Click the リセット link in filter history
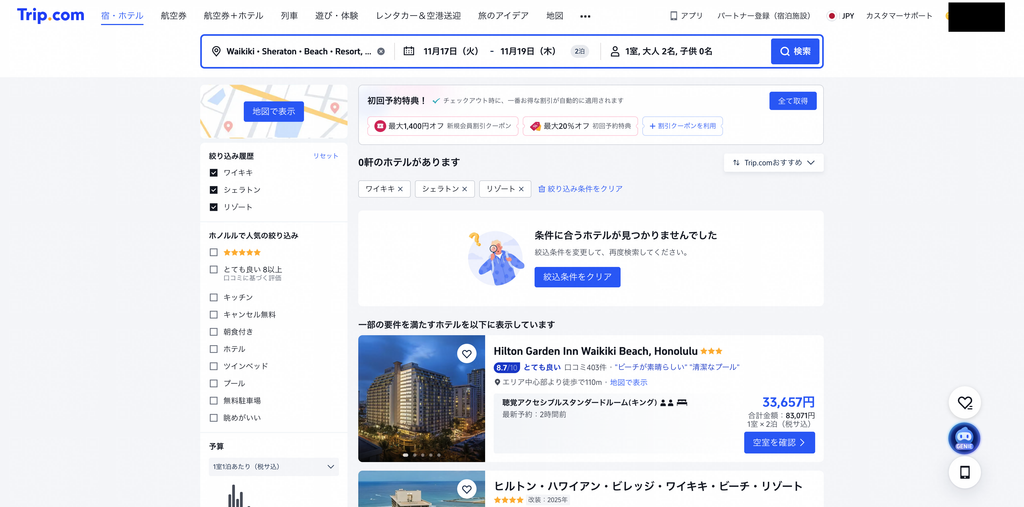 (x=325, y=156)
